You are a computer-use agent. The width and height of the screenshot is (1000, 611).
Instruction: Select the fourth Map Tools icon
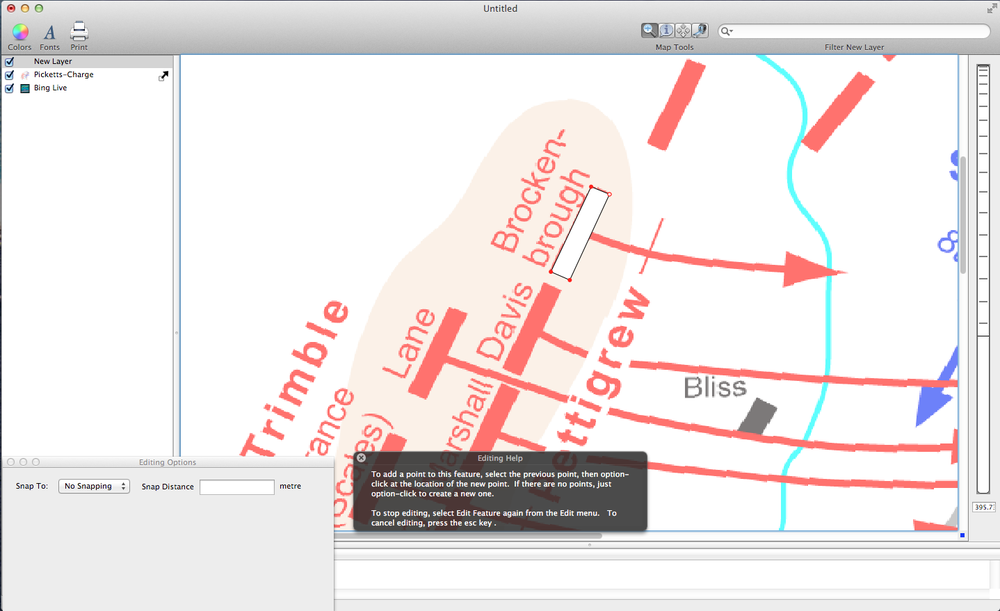pyautogui.click(x=700, y=31)
